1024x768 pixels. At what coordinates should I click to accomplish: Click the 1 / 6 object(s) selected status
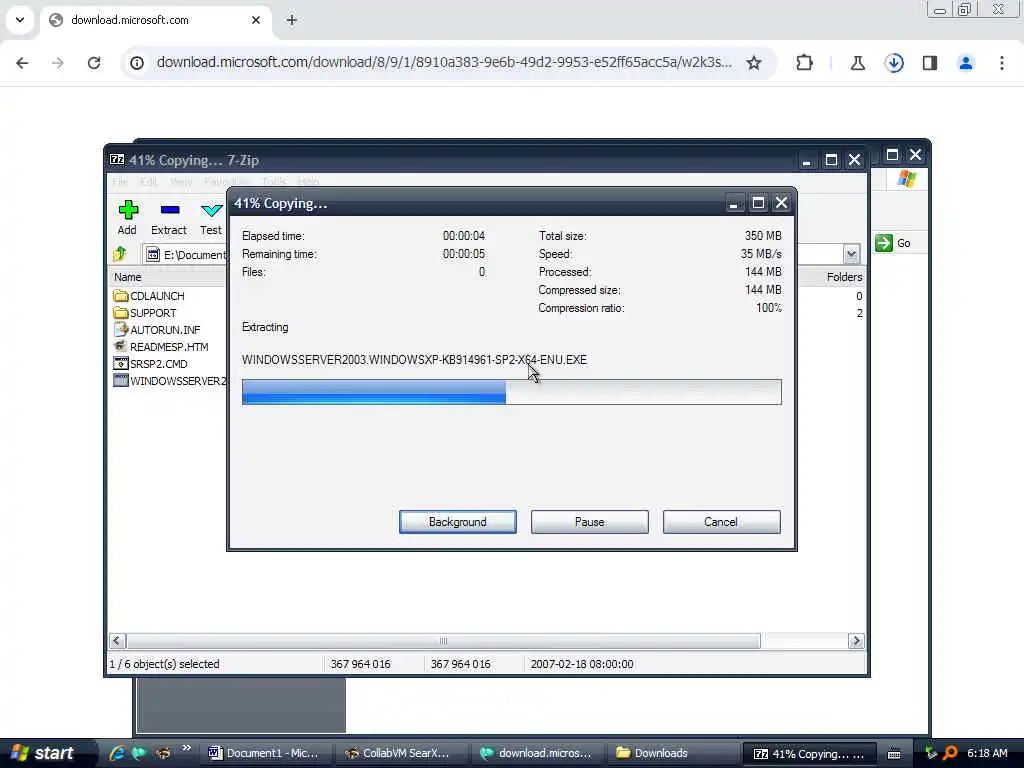click(165, 664)
